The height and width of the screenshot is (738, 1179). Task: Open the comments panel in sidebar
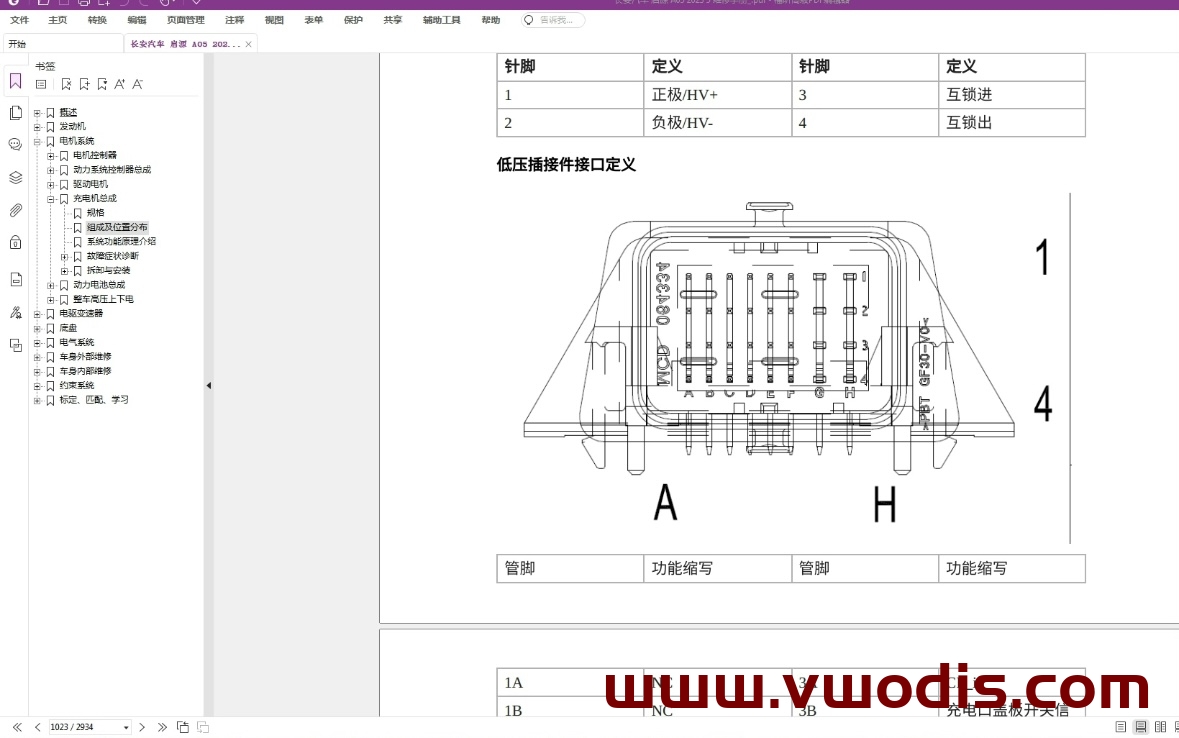click(14, 144)
